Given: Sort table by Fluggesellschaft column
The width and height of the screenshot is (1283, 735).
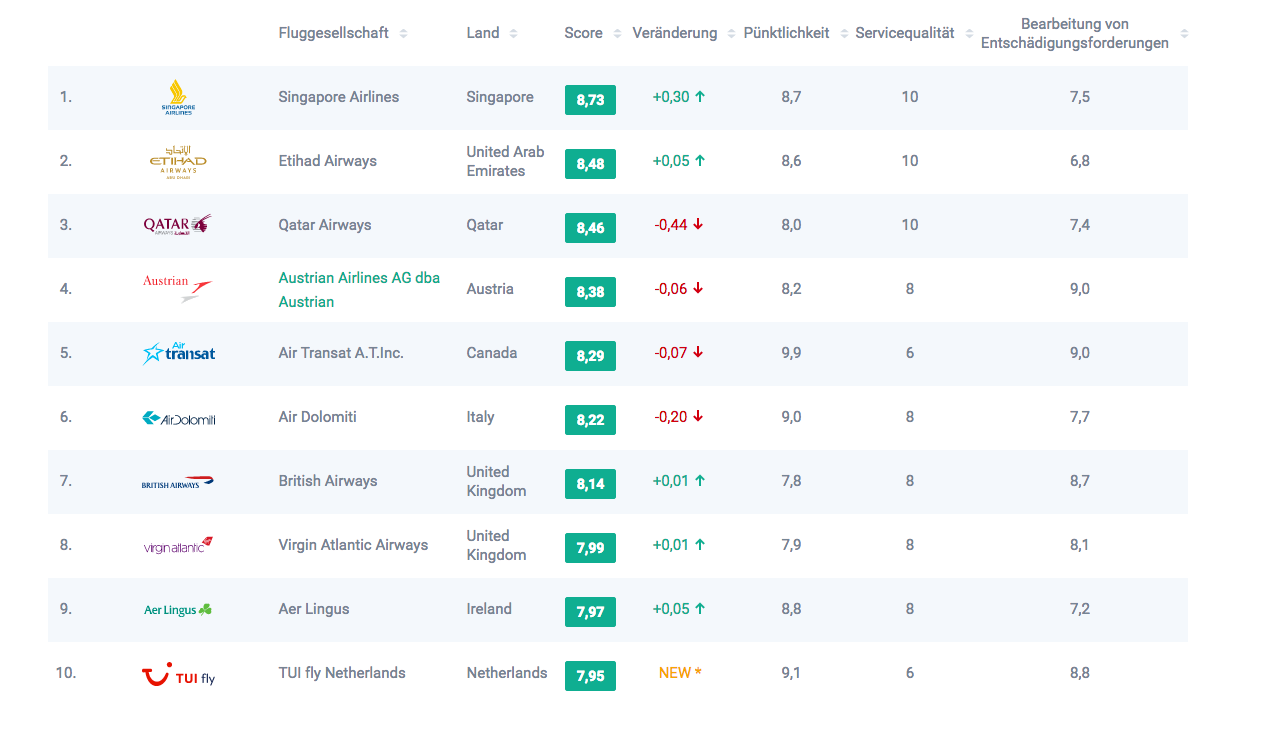Looking at the screenshot, I should [334, 33].
